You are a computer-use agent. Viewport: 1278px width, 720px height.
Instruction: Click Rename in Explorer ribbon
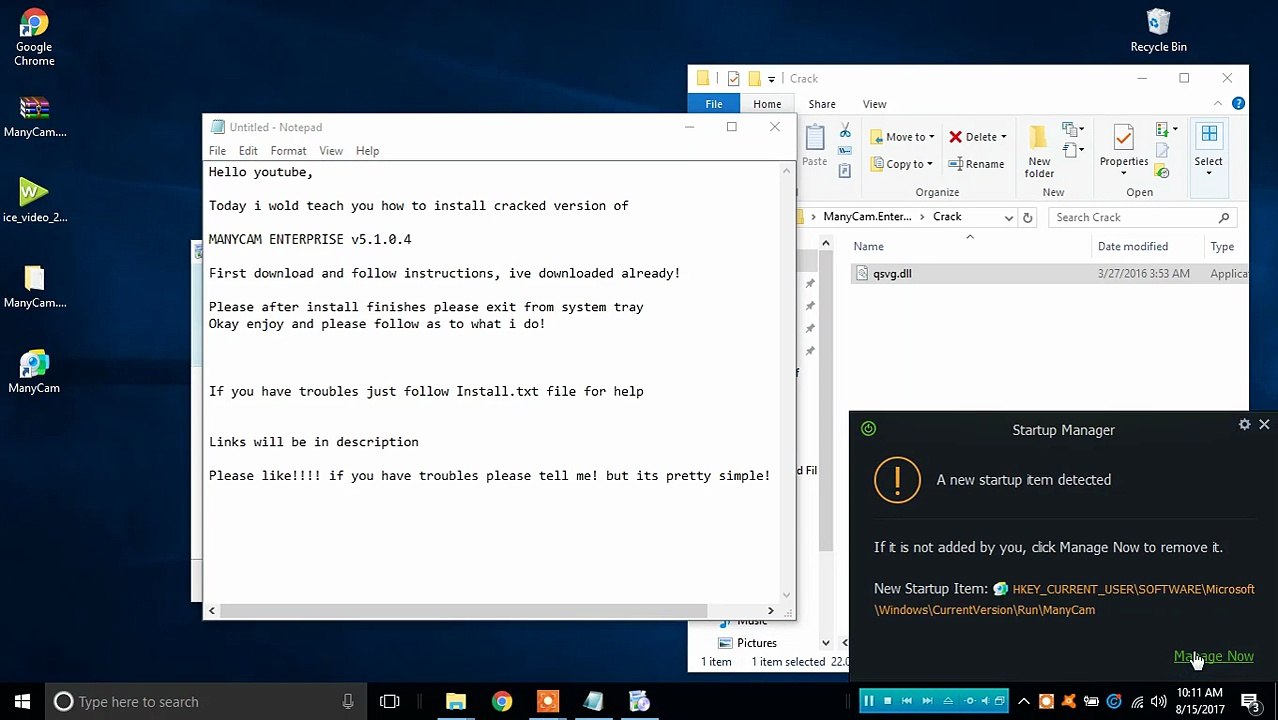pyautogui.click(x=977, y=164)
